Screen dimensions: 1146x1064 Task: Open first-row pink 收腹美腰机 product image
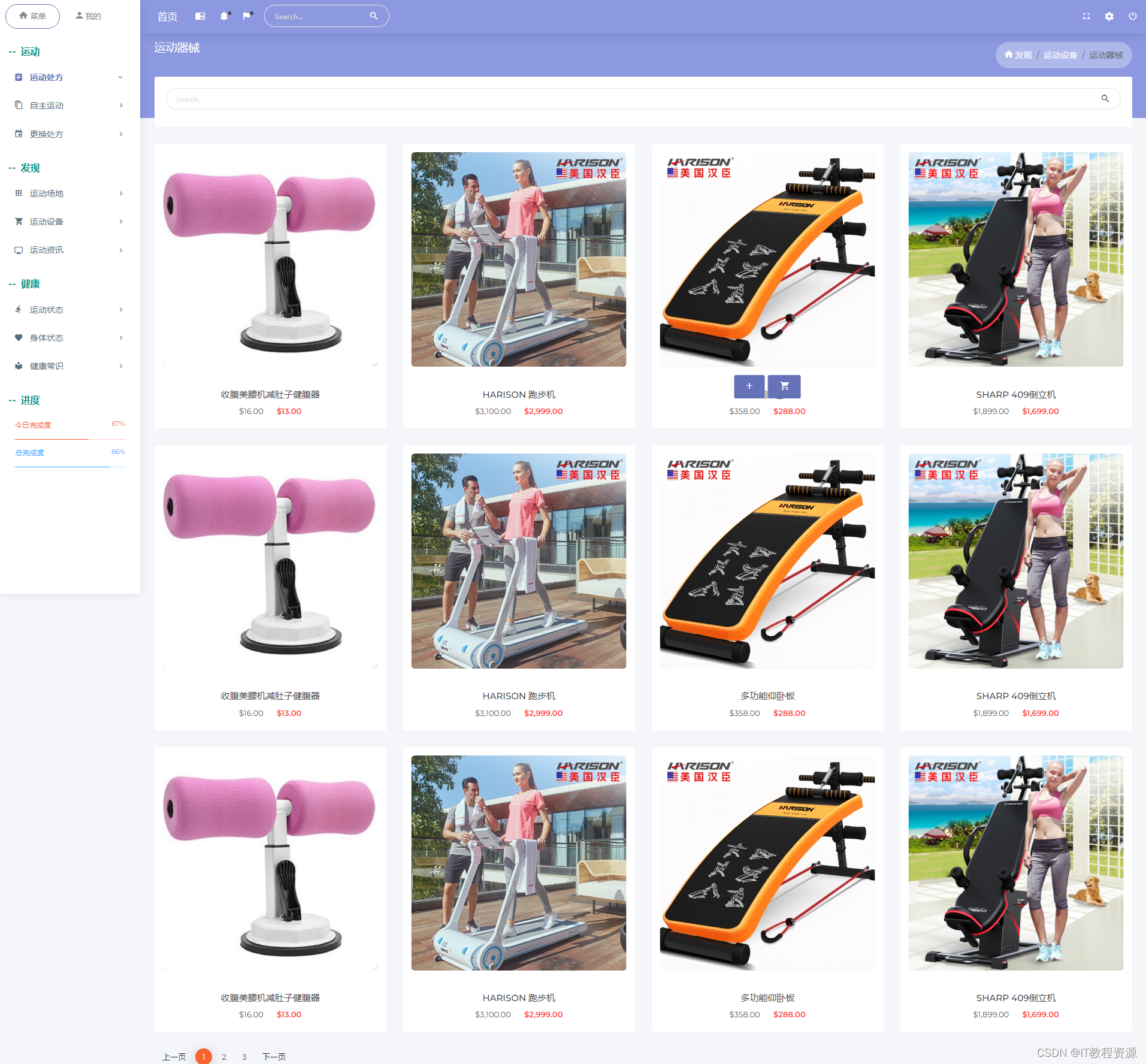[x=270, y=259]
